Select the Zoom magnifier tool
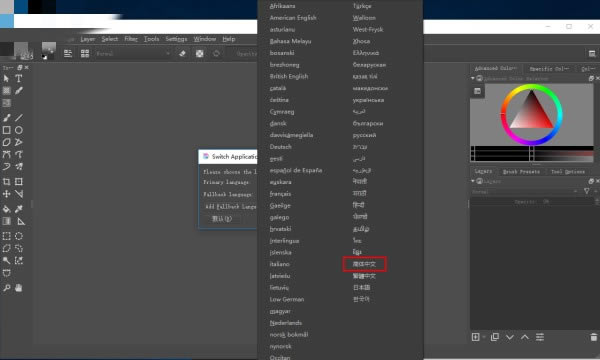Screen dimensions: 600x360 click(7, 288)
